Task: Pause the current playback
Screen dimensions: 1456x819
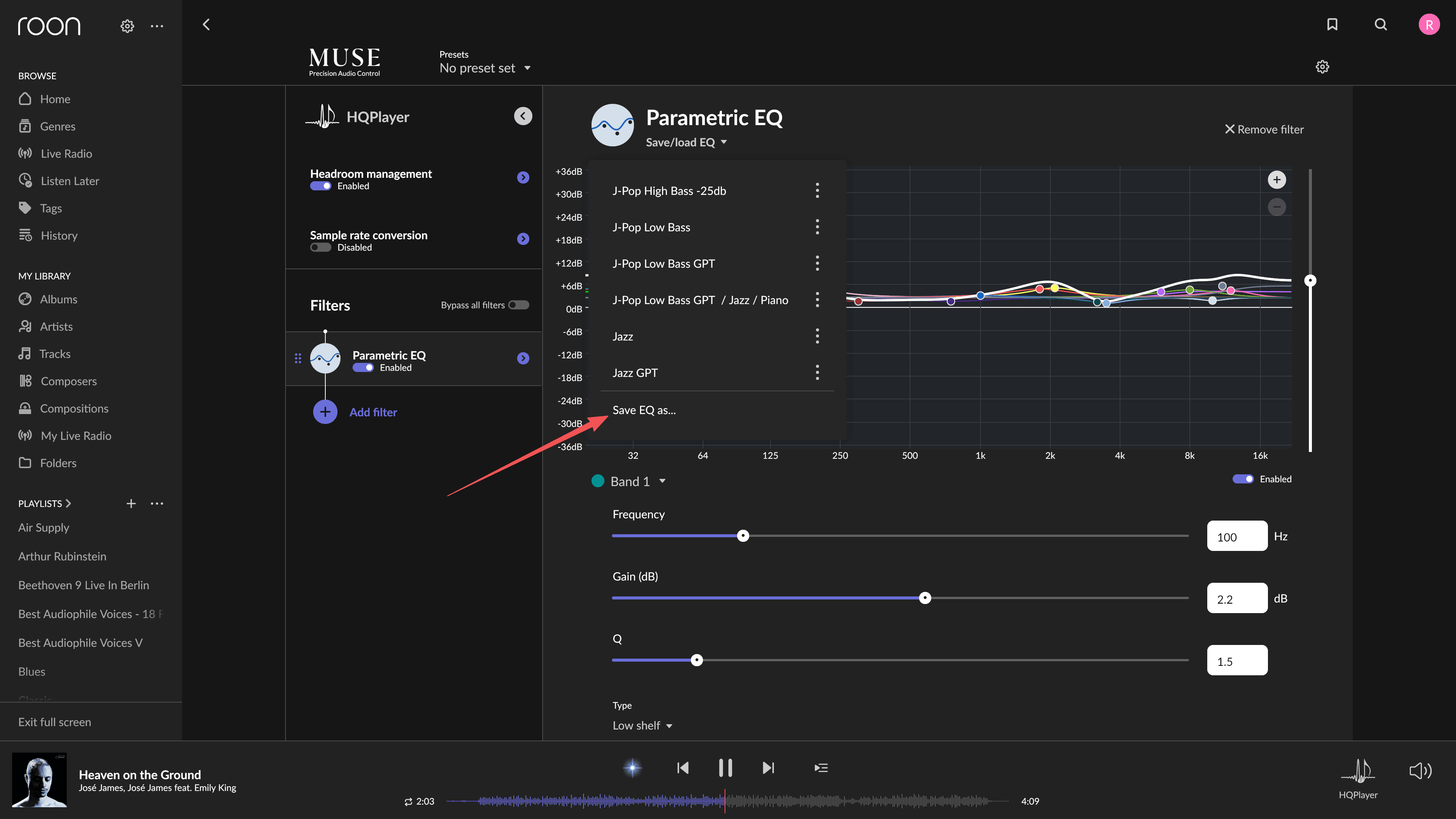Action: (725, 767)
